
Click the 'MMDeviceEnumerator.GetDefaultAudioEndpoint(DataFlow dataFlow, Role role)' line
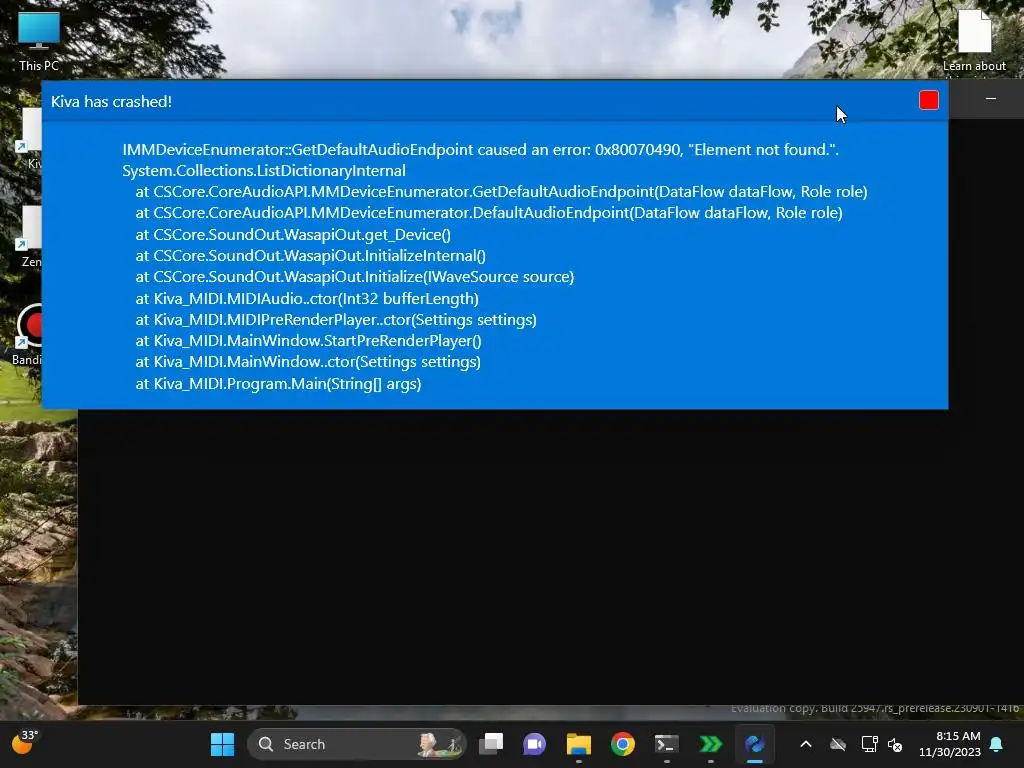click(x=502, y=191)
